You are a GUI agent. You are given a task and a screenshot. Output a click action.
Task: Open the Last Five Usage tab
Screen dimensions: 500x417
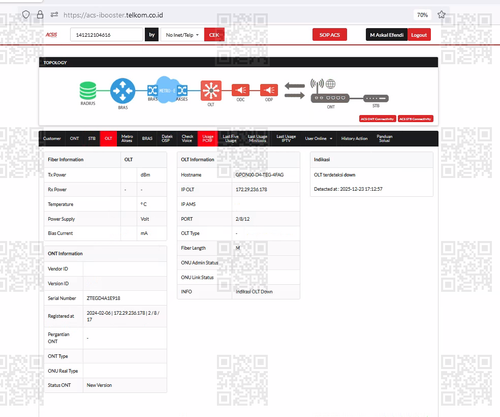231,138
